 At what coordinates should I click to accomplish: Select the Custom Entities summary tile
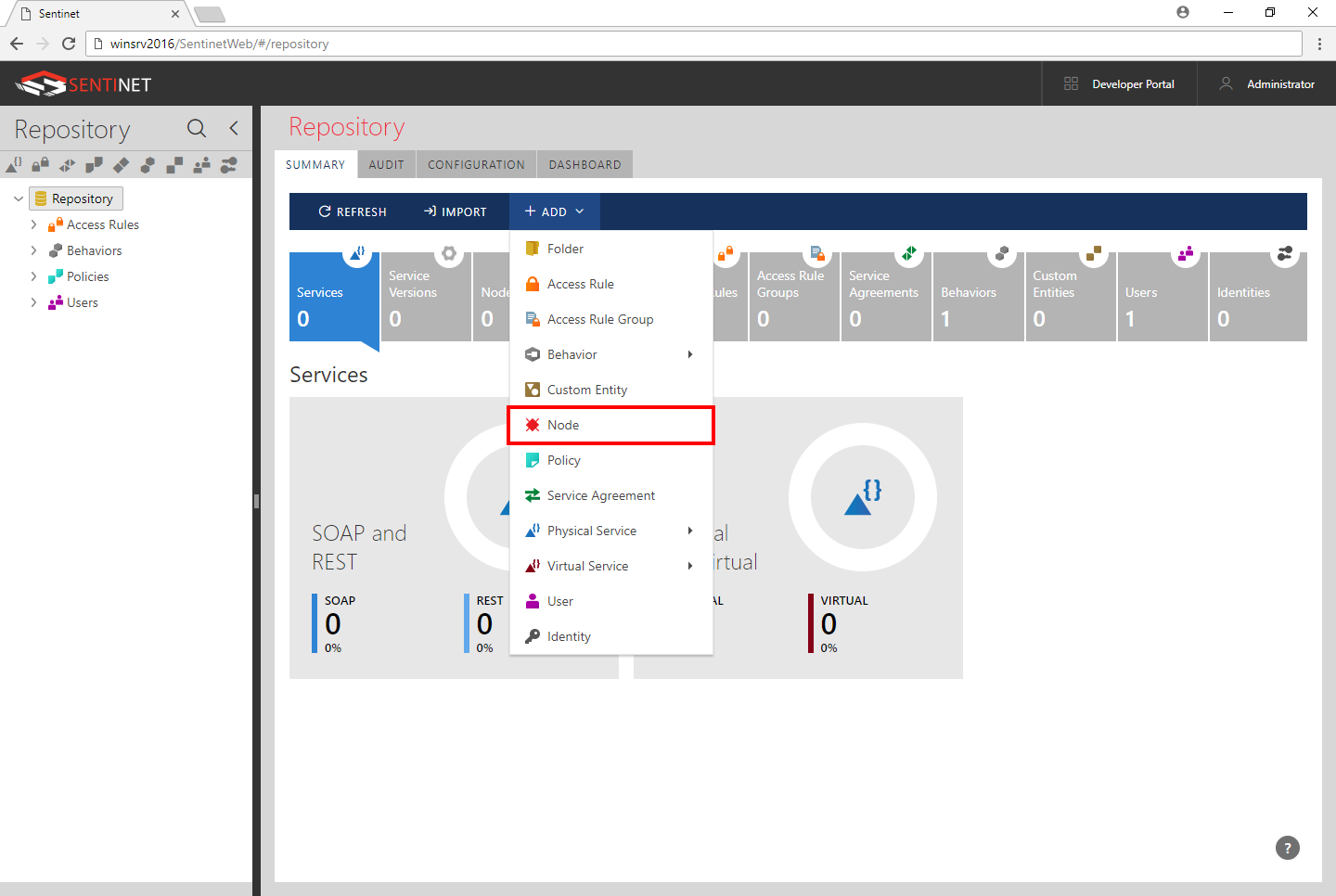pyautogui.click(x=1071, y=297)
